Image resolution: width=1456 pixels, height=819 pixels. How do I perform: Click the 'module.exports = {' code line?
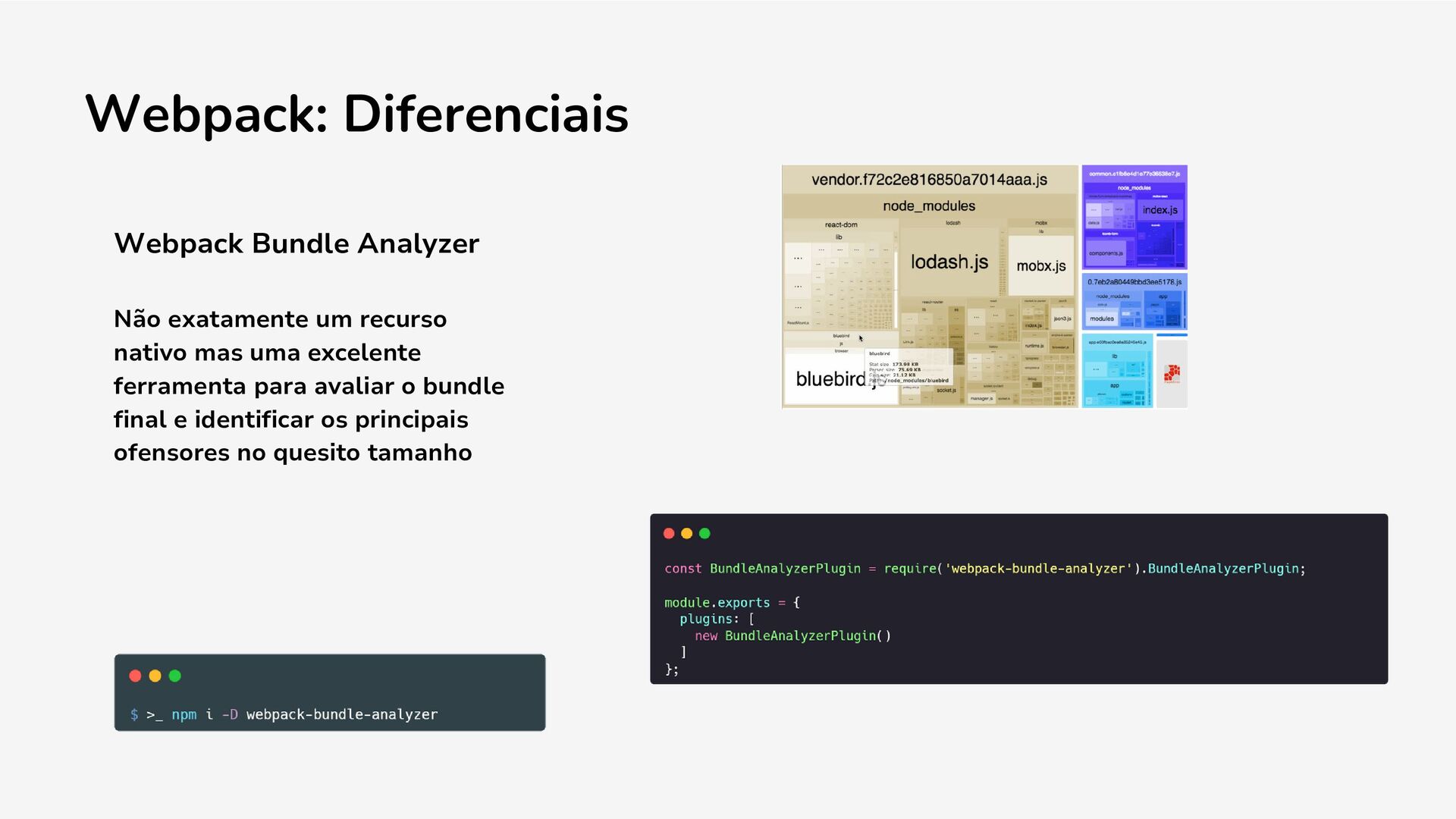pos(732,603)
